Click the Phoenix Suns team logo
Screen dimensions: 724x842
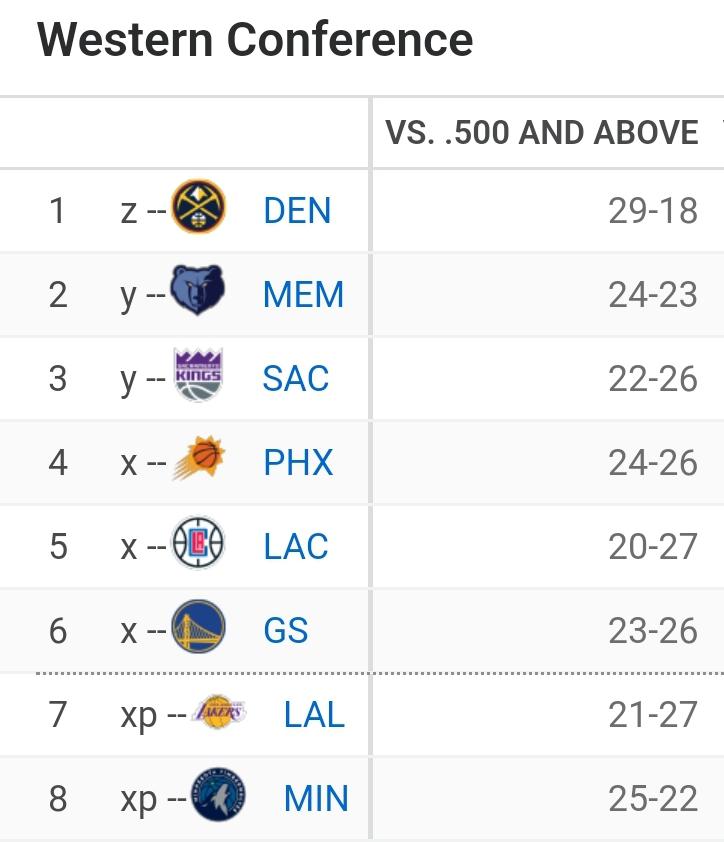pos(198,461)
